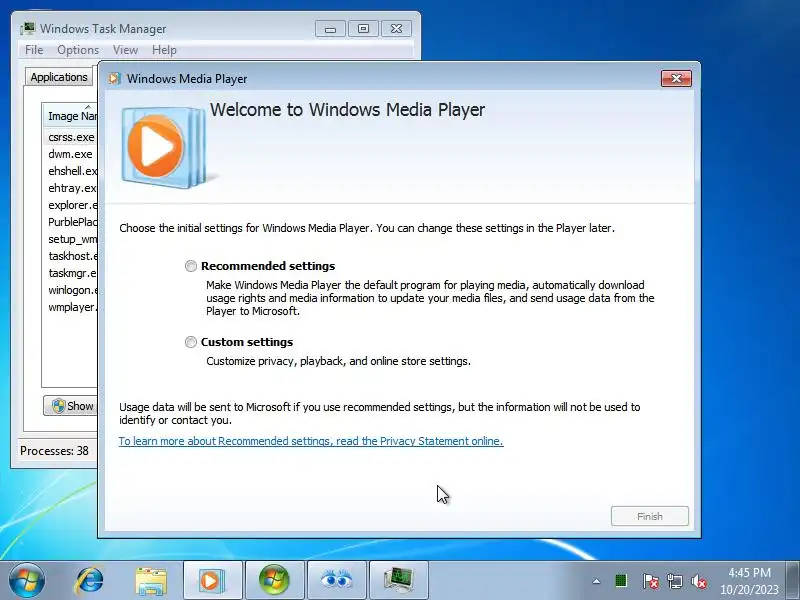
Task: Open the View menu in Task Manager
Action: (126, 50)
